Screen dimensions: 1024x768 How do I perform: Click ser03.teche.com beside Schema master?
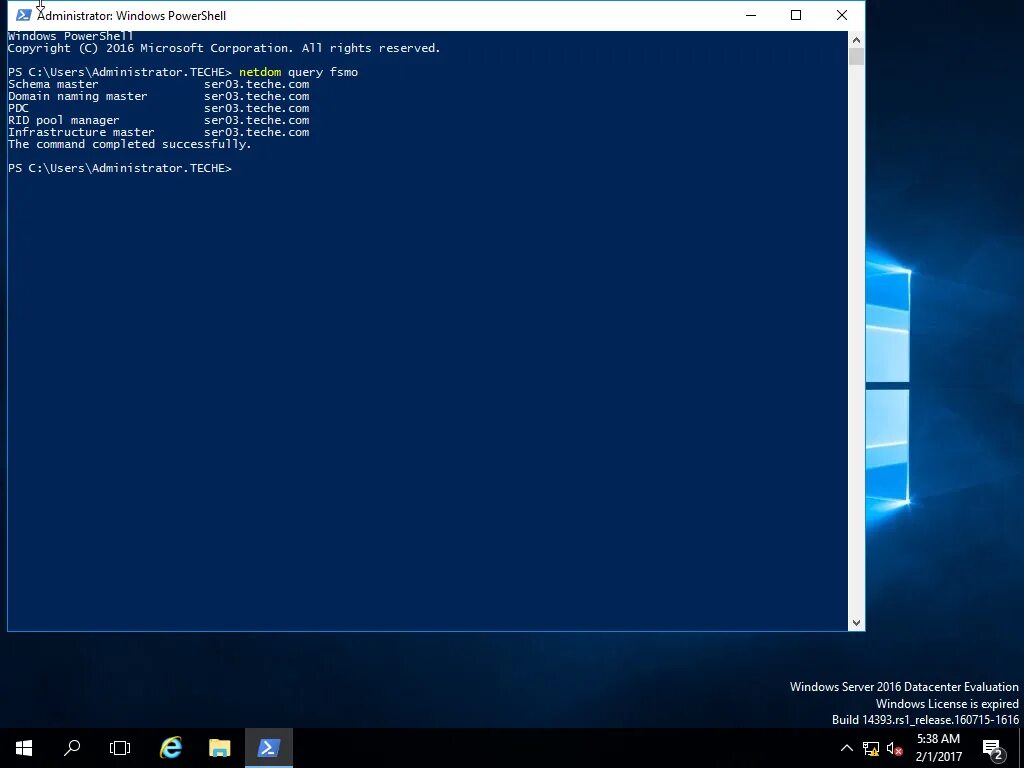257,84
